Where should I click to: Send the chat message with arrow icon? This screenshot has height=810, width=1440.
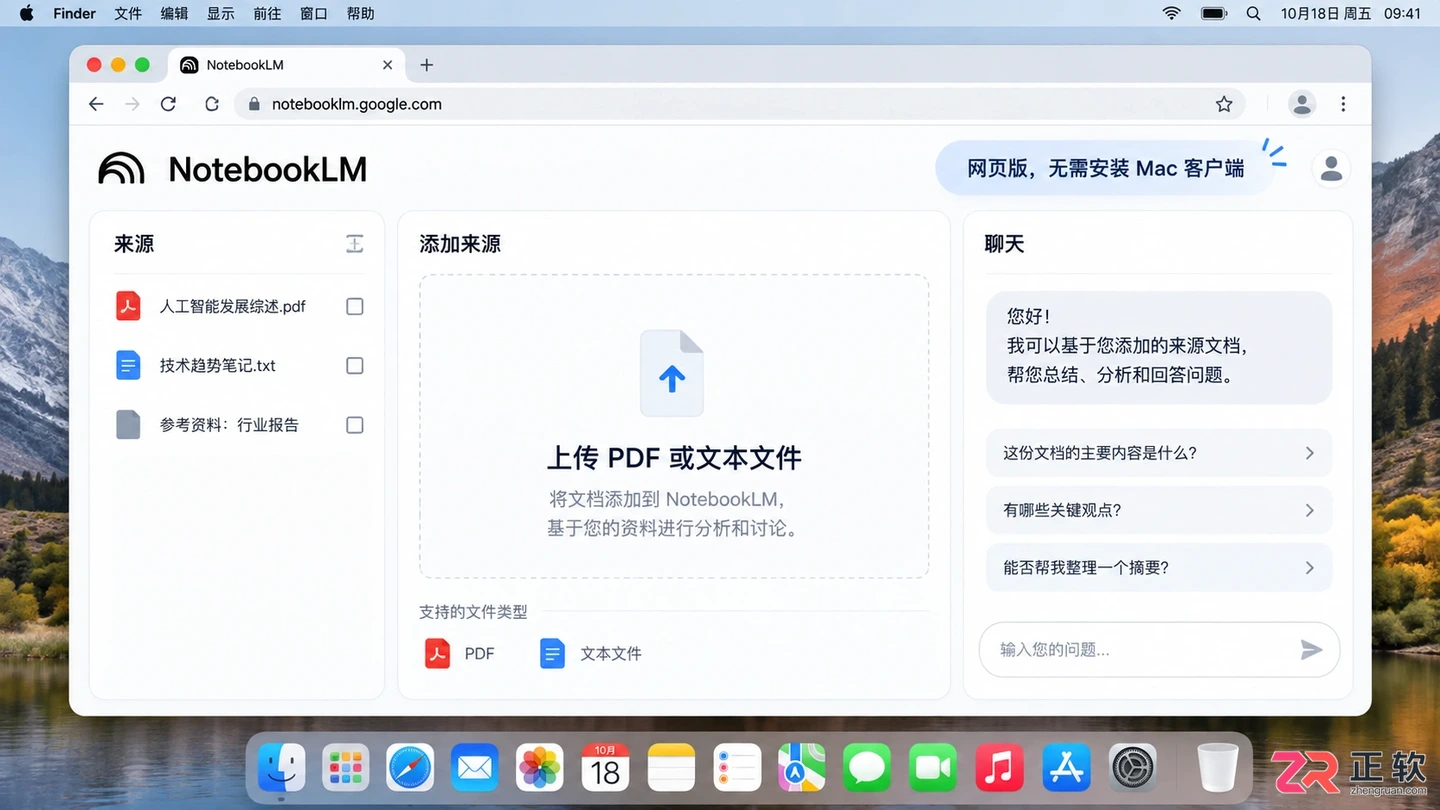1311,650
